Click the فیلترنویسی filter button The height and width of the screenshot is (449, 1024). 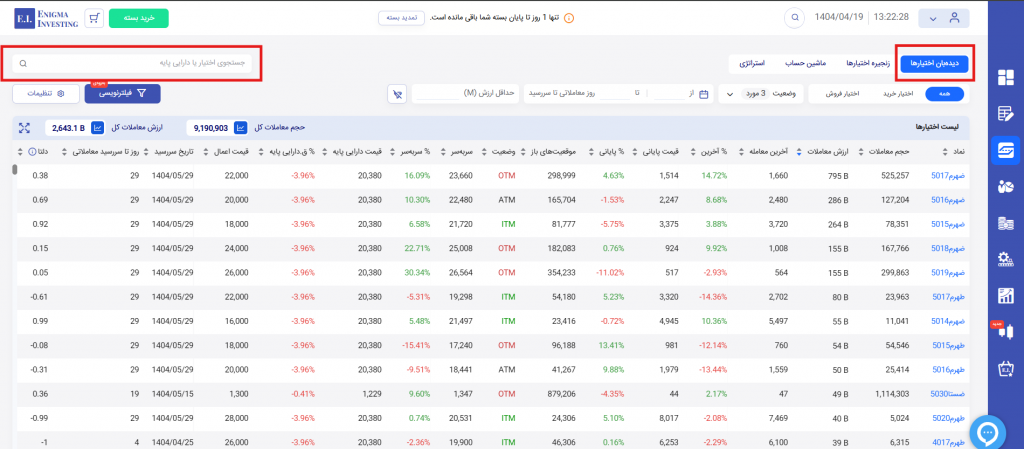click(122, 94)
